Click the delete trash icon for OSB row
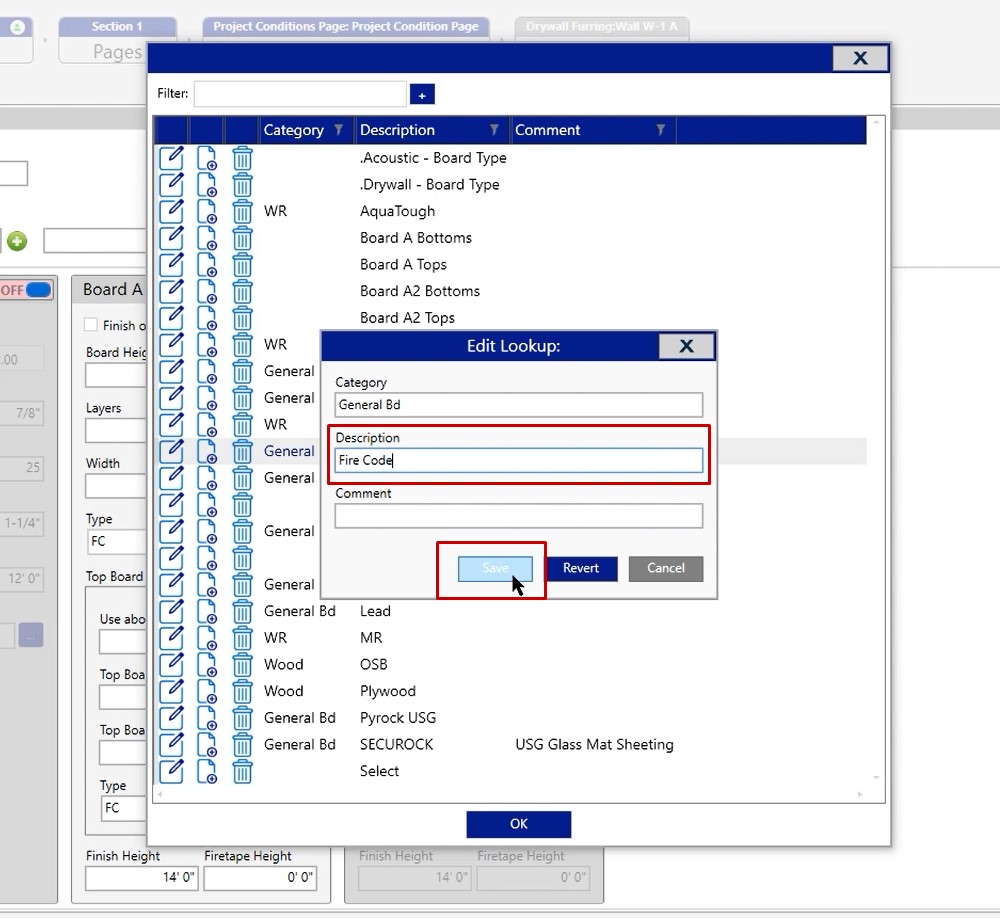 (242, 664)
